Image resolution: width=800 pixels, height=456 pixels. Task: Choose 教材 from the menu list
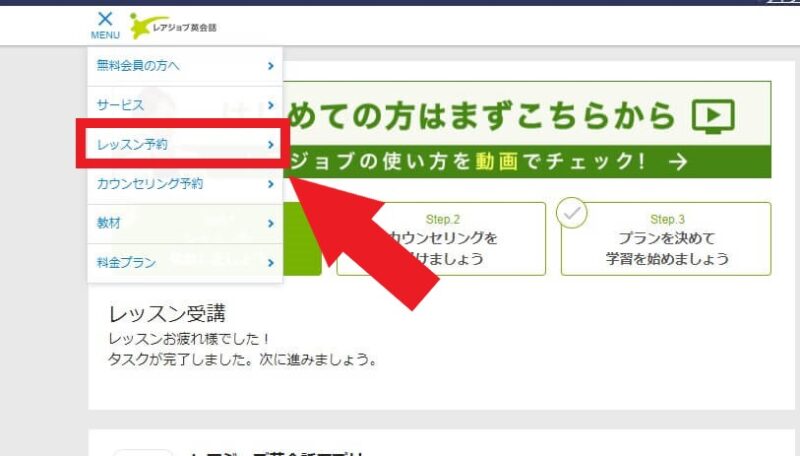click(x=109, y=224)
